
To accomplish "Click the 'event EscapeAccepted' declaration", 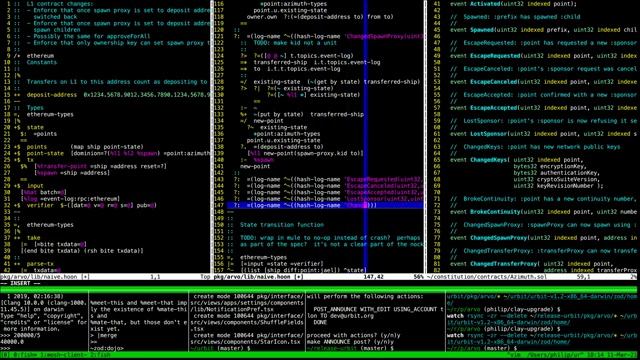I will pyautogui.click(x=543, y=108).
